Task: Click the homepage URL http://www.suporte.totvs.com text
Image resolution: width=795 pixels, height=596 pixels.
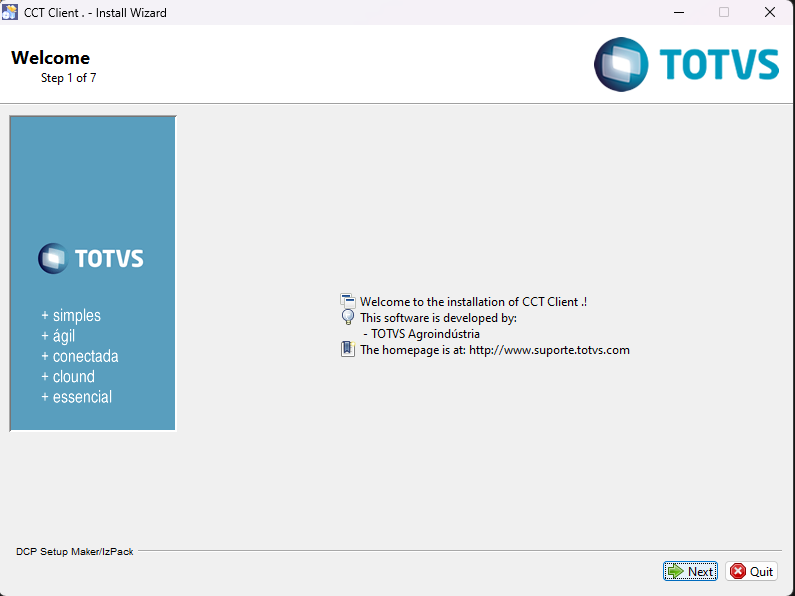Action: click(x=549, y=350)
